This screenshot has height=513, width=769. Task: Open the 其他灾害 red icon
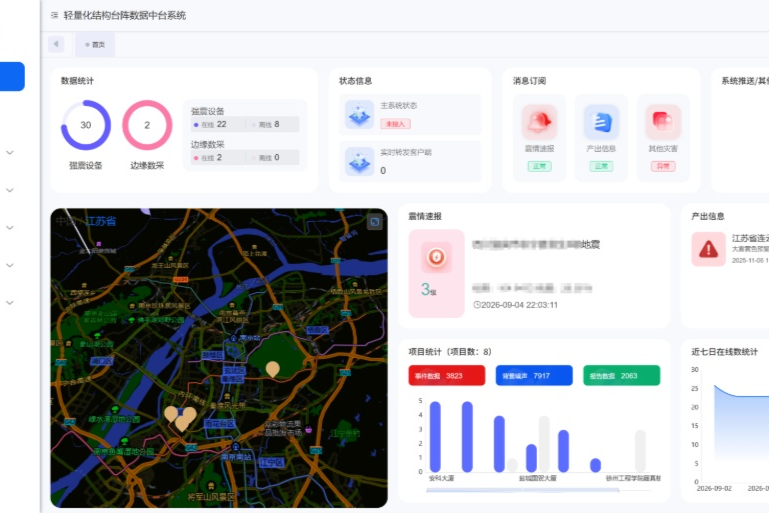point(663,122)
